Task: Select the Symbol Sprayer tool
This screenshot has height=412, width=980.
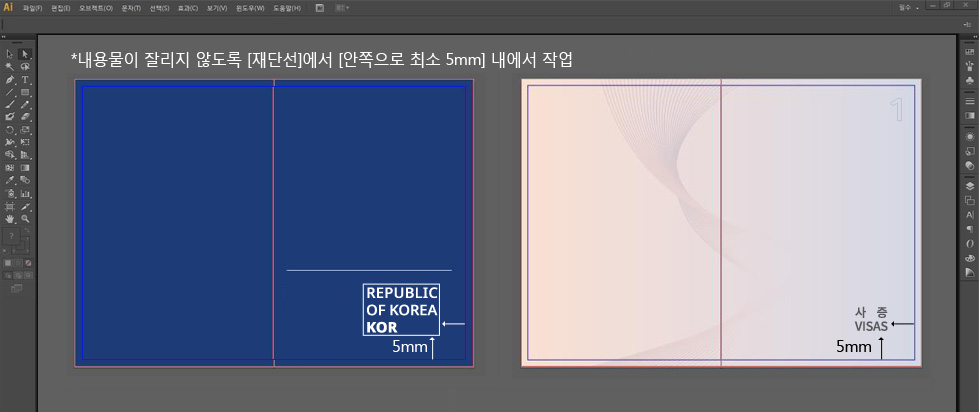Action: click(9, 194)
